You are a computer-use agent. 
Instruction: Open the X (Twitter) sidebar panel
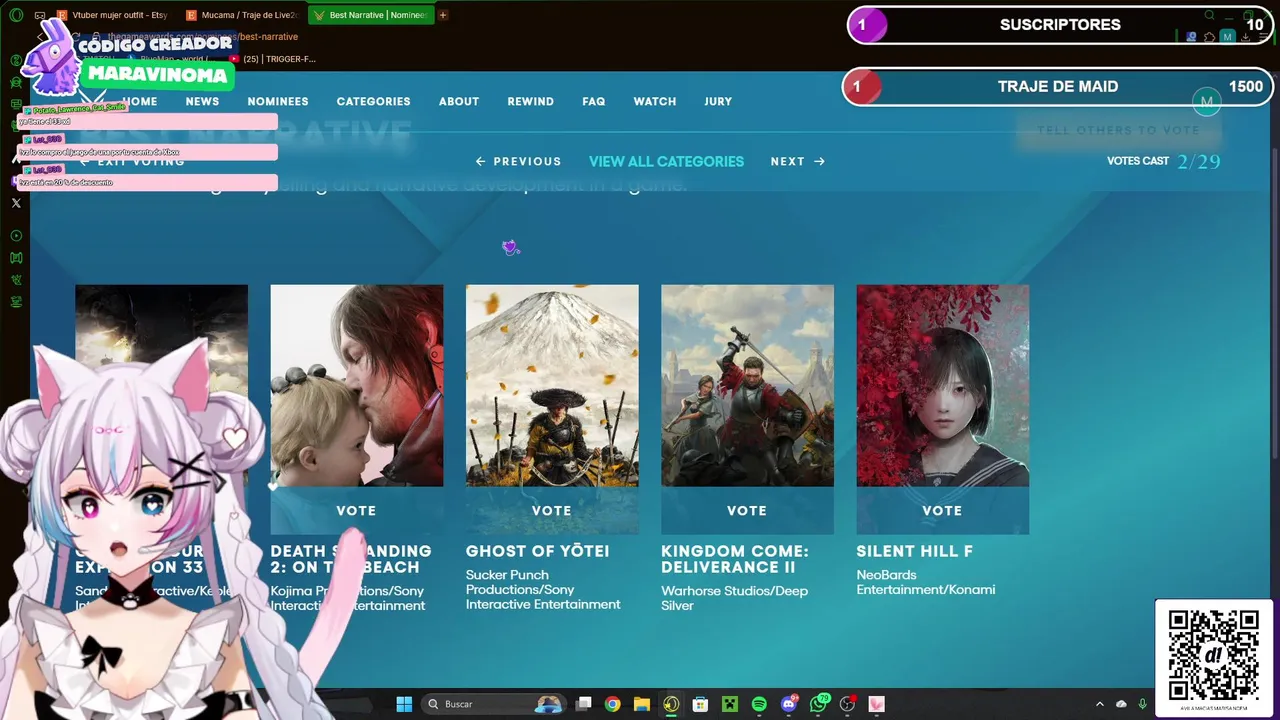(16, 203)
